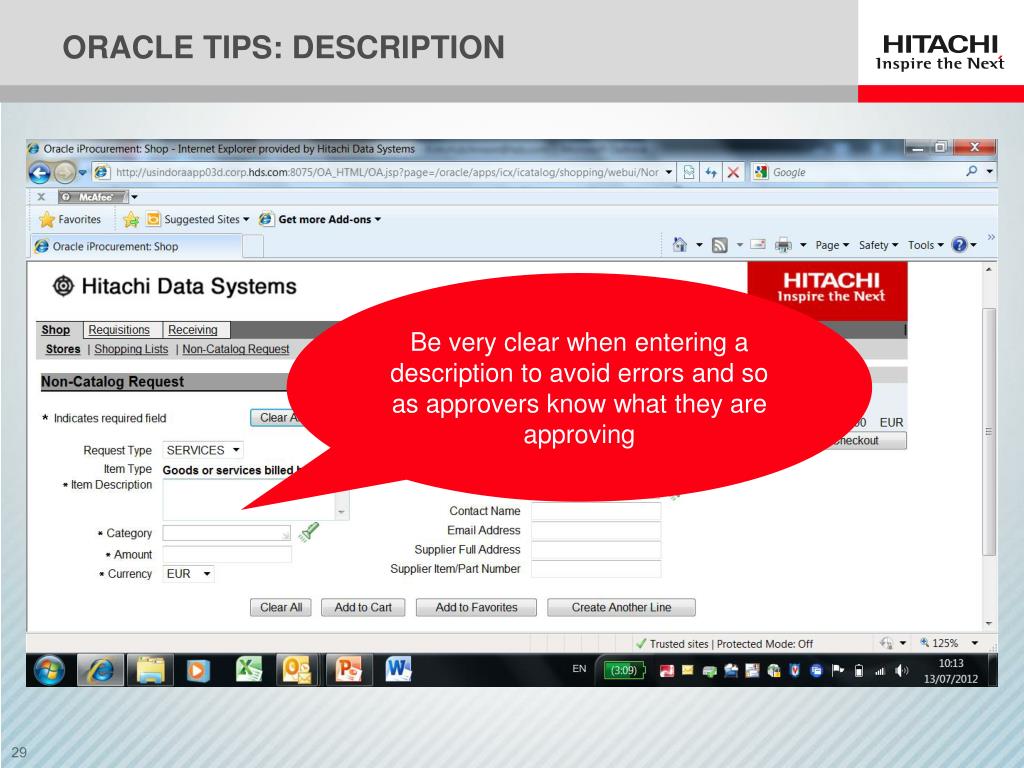Open the Page menu

(x=832, y=245)
